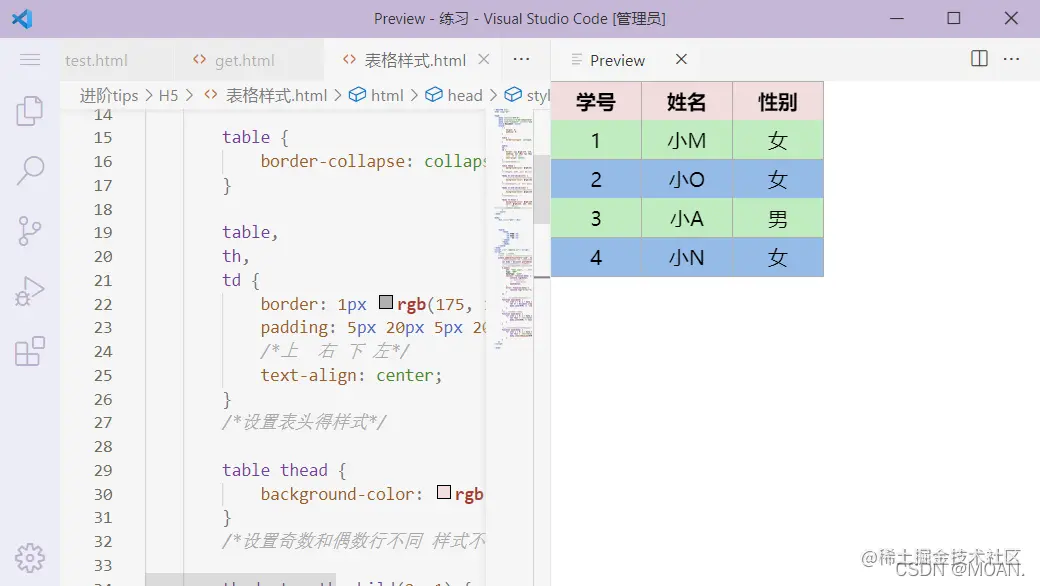Image resolution: width=1040 pixels, height=586 pixels.
Task: Click the 小N cell in preview table
Action: [x=686, y=257]
